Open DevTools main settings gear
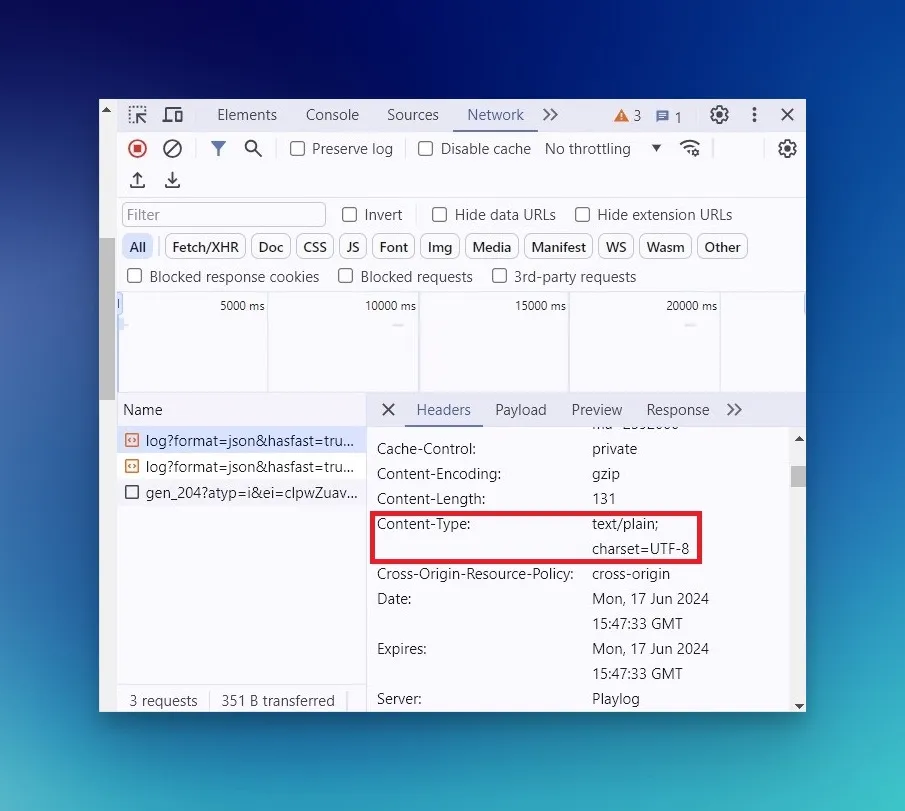Image resolution: width=905 pixels, height=811 pixels. pyautogui.click(x=719, y=115)
